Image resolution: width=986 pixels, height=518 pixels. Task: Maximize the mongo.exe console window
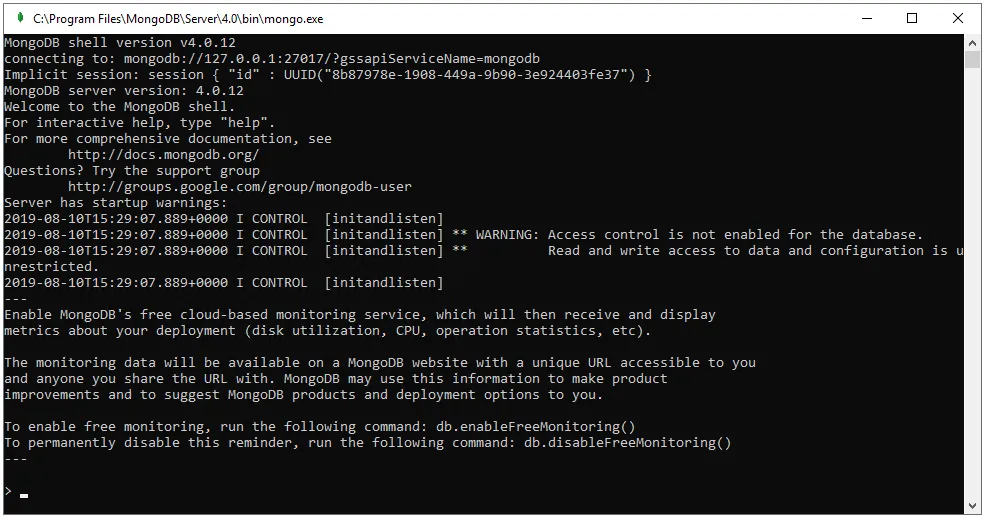coord(911,18)
